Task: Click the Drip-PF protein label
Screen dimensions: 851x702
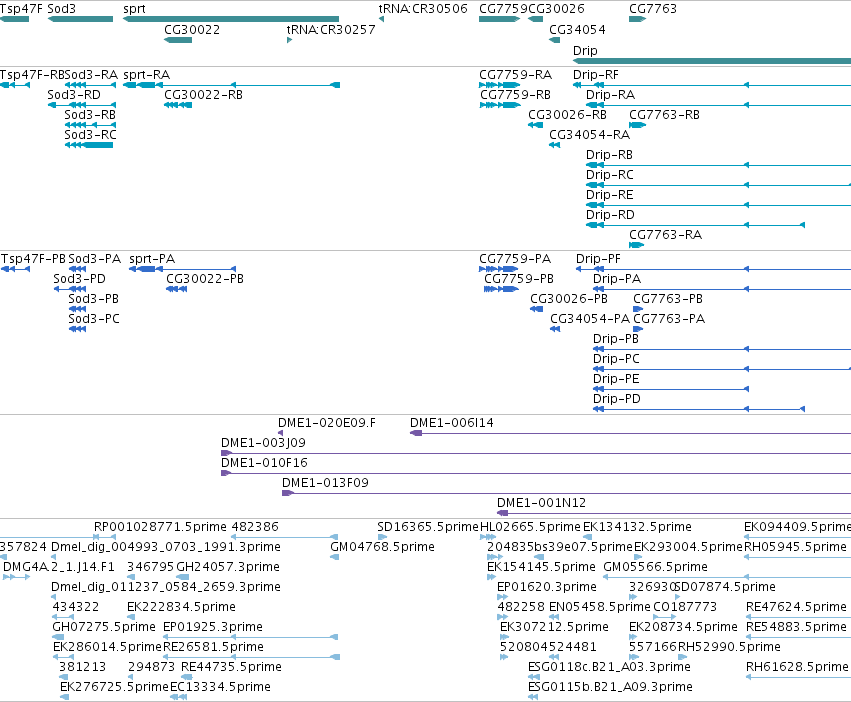Action: click(598, 259)
